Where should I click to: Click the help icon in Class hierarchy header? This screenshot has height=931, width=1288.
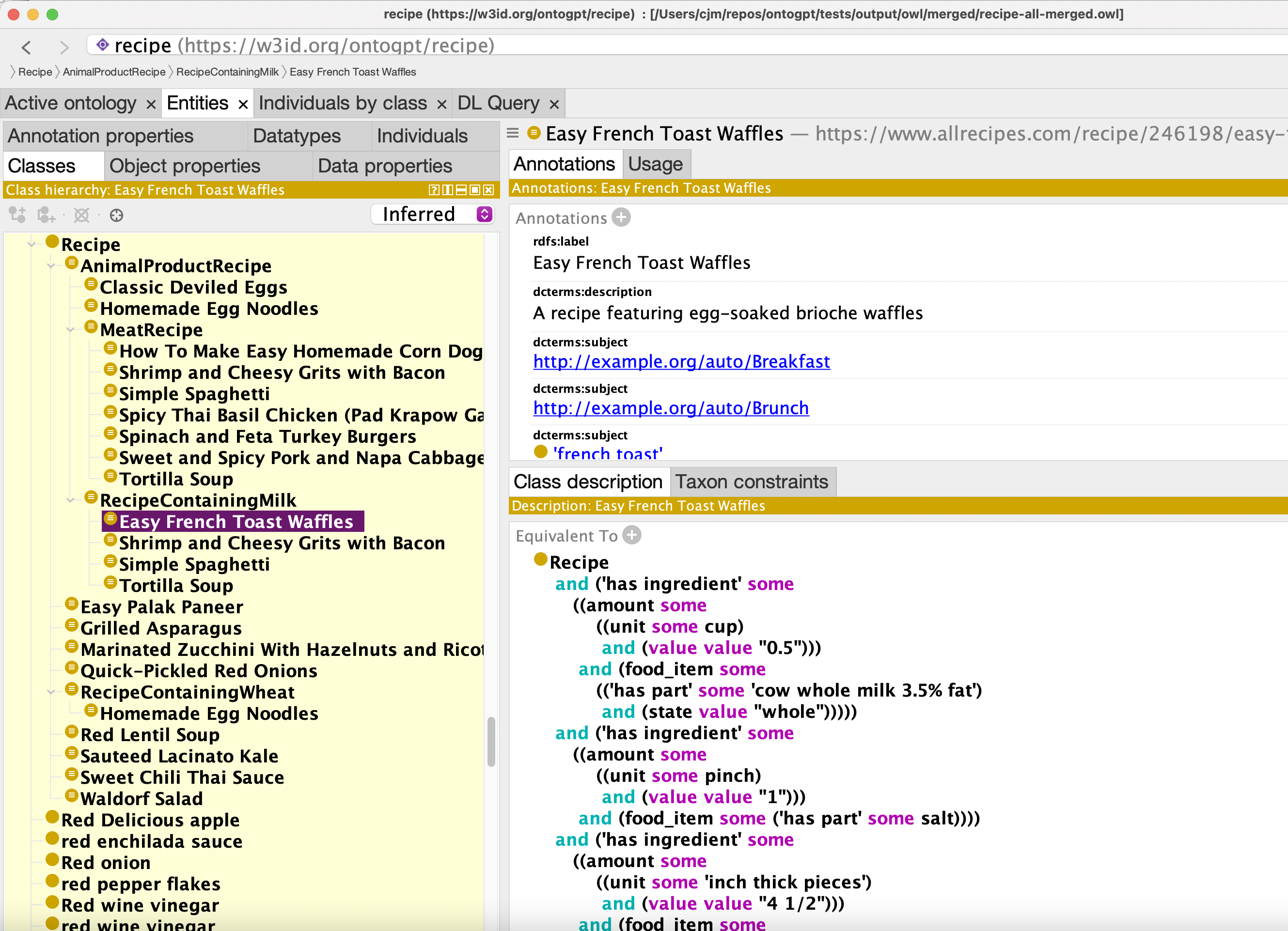[x=434, y=190]
